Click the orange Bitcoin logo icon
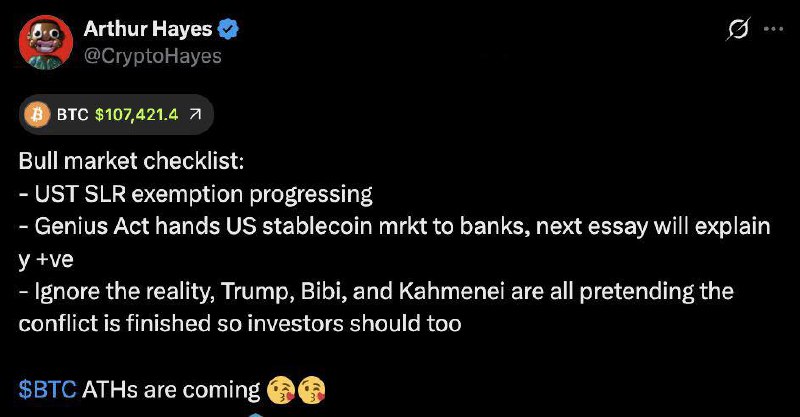 [x=37, y=114]
